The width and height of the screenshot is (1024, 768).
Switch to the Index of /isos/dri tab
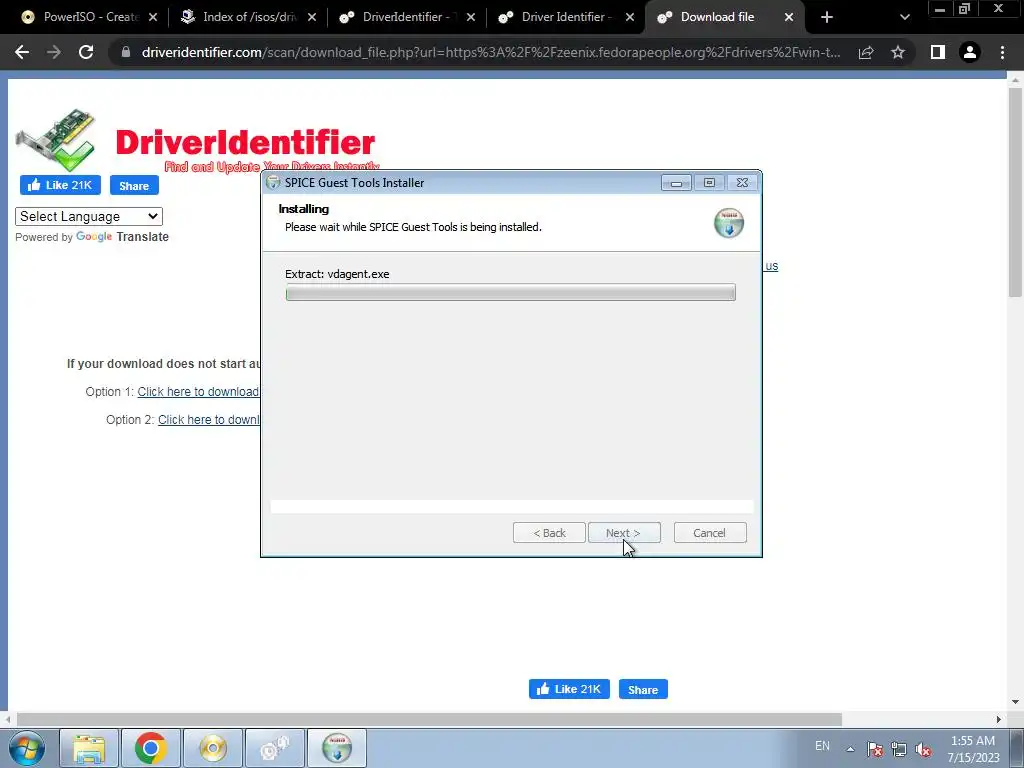coord(247,17)
